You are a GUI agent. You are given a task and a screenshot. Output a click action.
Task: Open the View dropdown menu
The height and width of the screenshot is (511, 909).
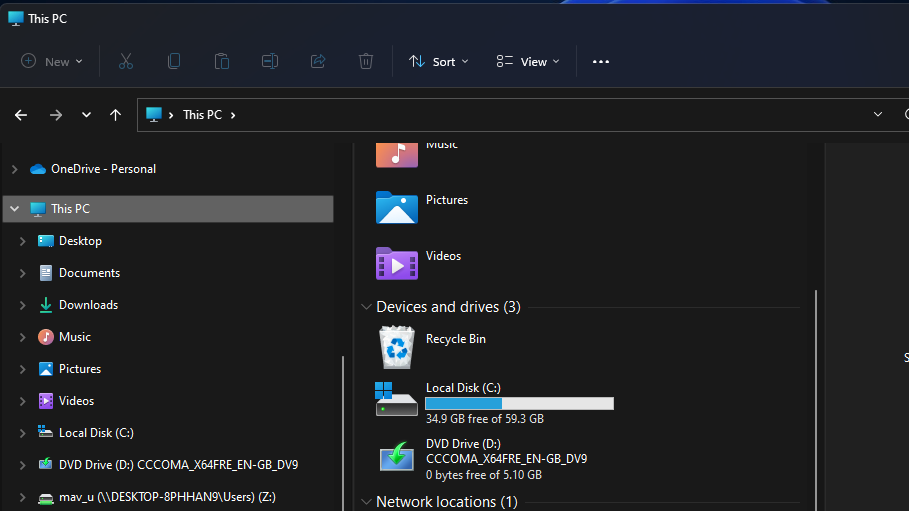tap(528, 61)
